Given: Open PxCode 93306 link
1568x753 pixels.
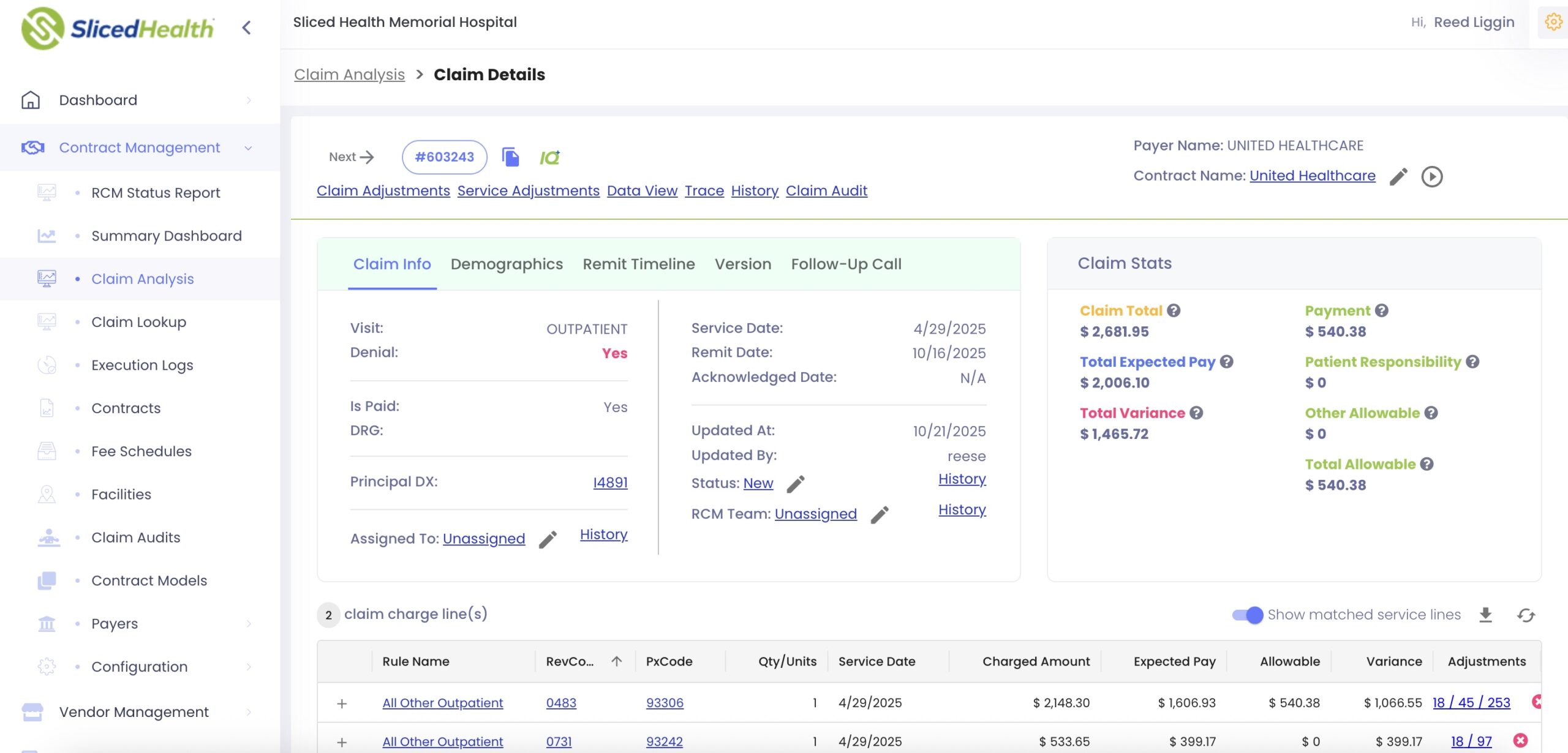Looking at the screenshot, I should (x=665, y=703).
